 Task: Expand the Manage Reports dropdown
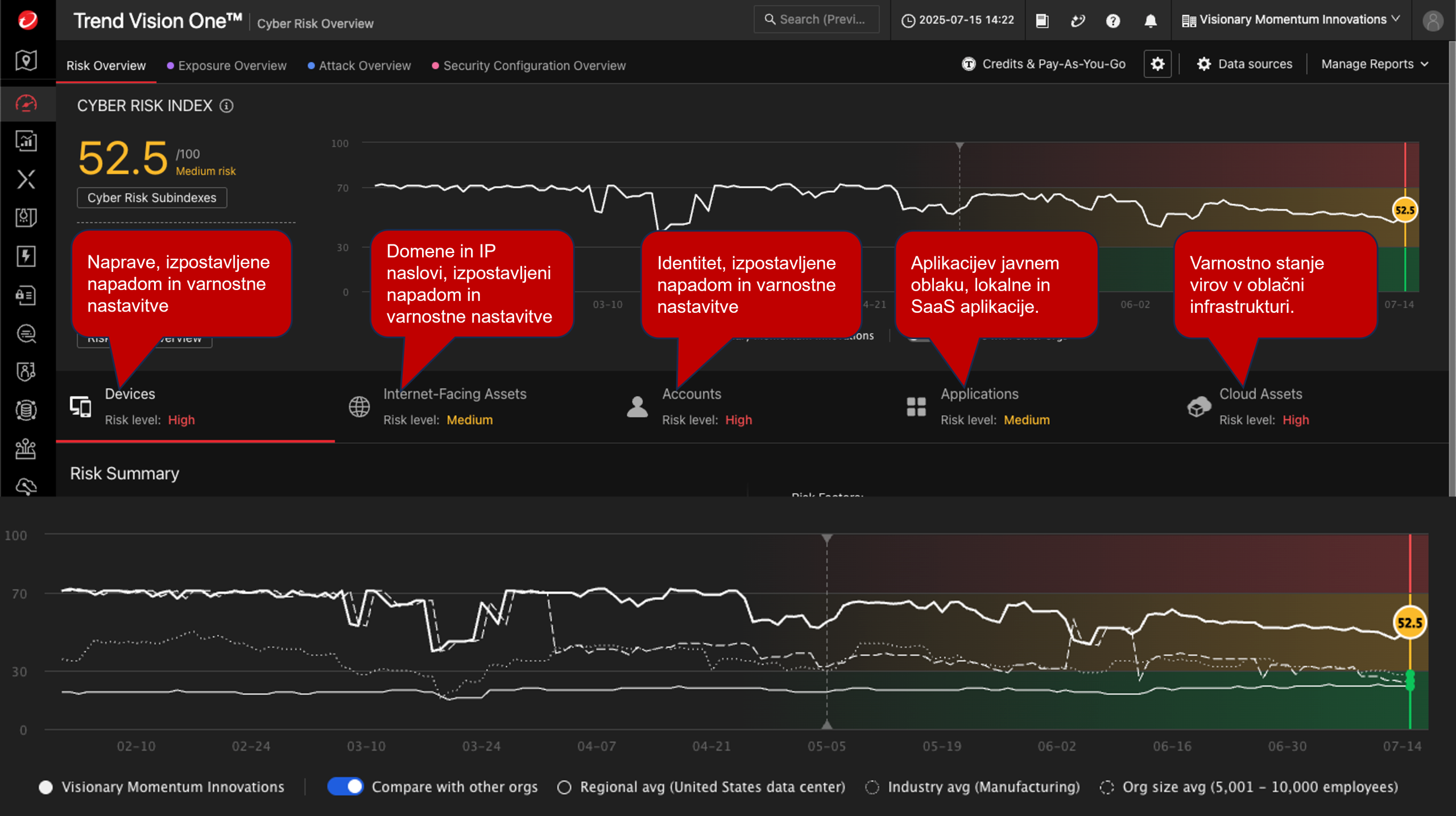(x=1374, y=64)
